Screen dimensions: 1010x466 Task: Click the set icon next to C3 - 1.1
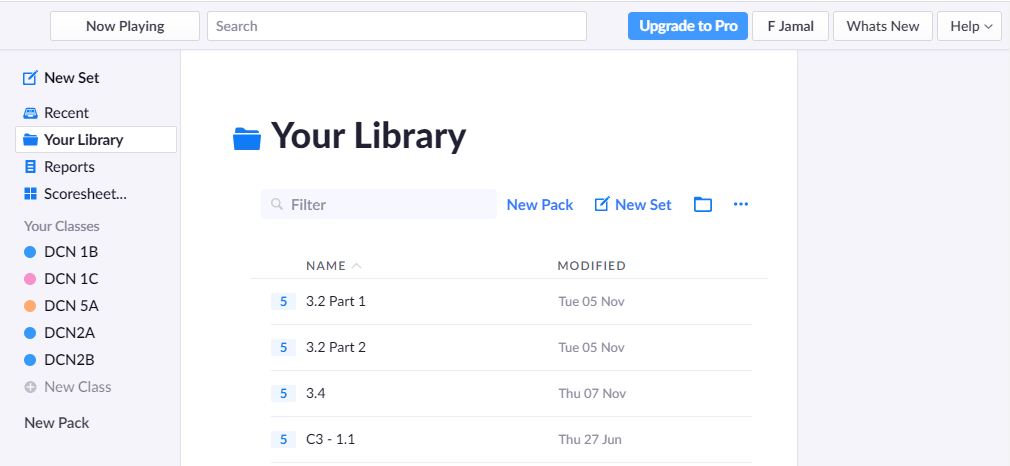click(283, 439)
